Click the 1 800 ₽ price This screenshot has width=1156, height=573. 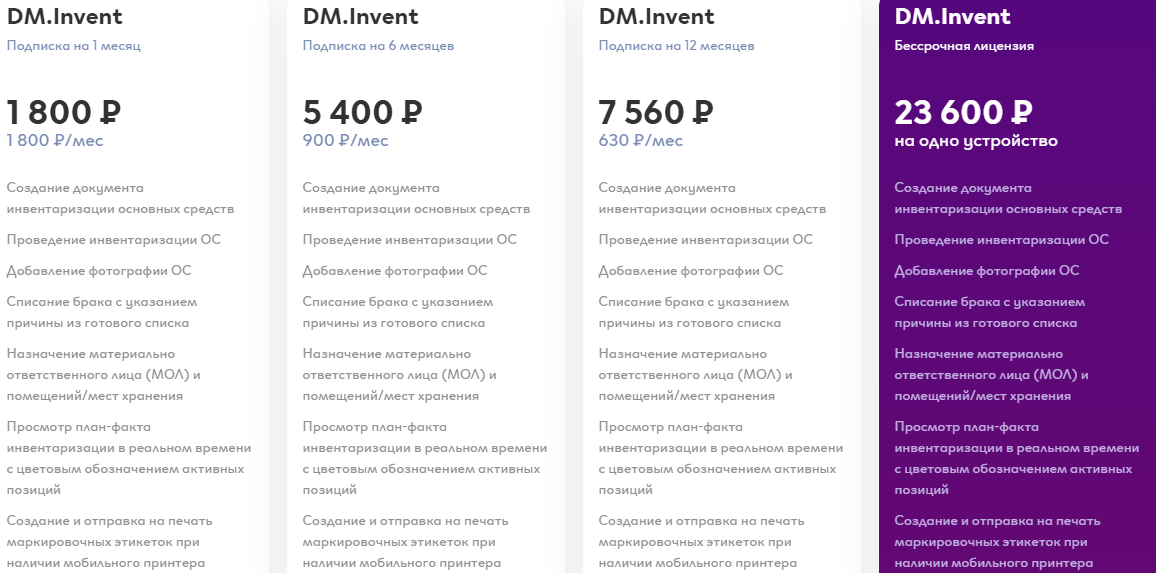click(63, 112)
